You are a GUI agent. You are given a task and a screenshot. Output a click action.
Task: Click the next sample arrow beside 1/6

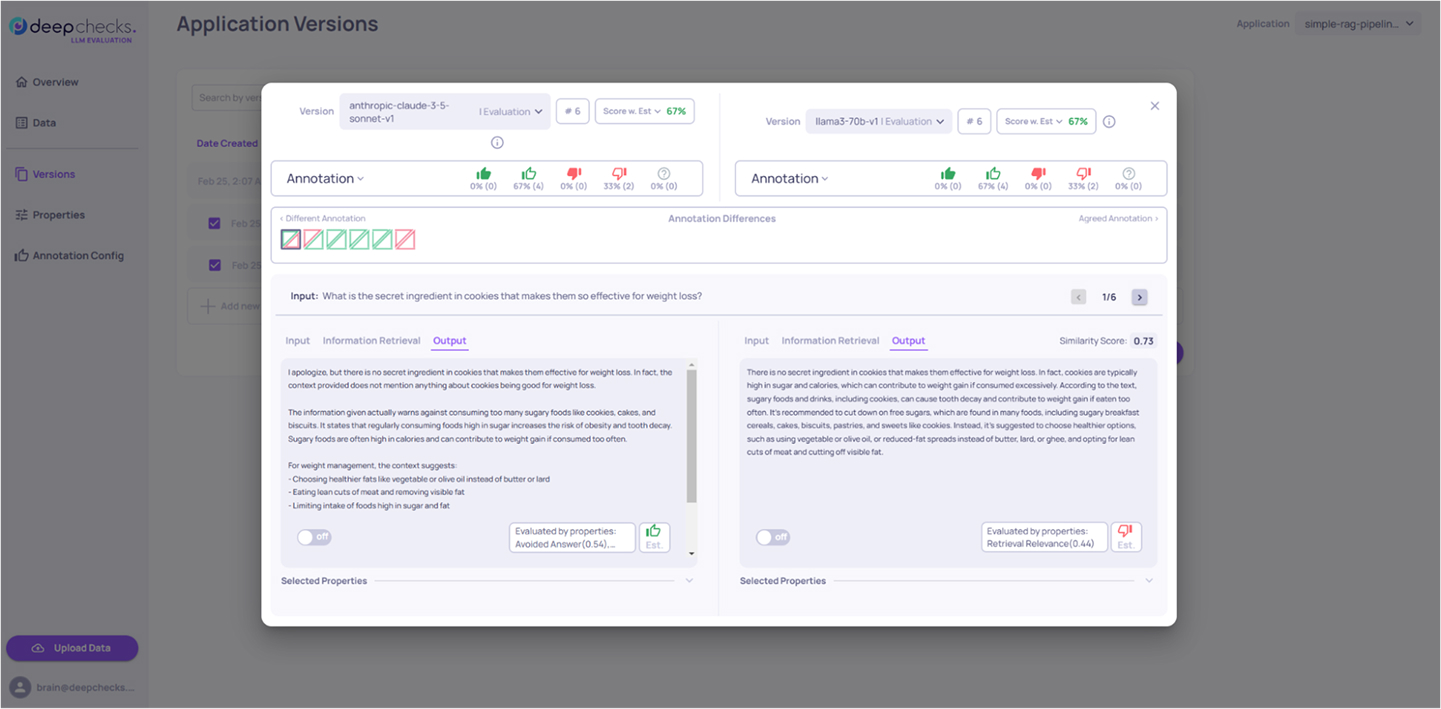[x=1139, y=297]
